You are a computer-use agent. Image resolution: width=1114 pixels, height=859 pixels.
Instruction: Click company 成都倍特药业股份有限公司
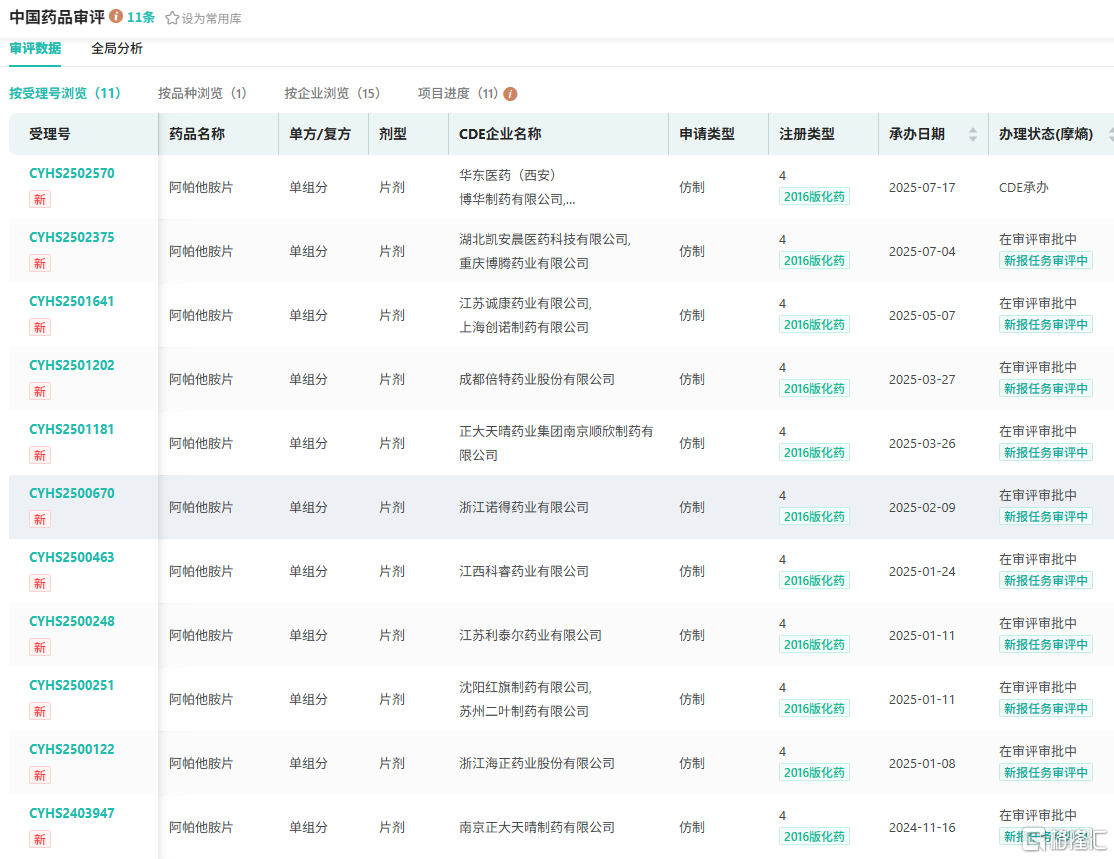tap(537, 379)
